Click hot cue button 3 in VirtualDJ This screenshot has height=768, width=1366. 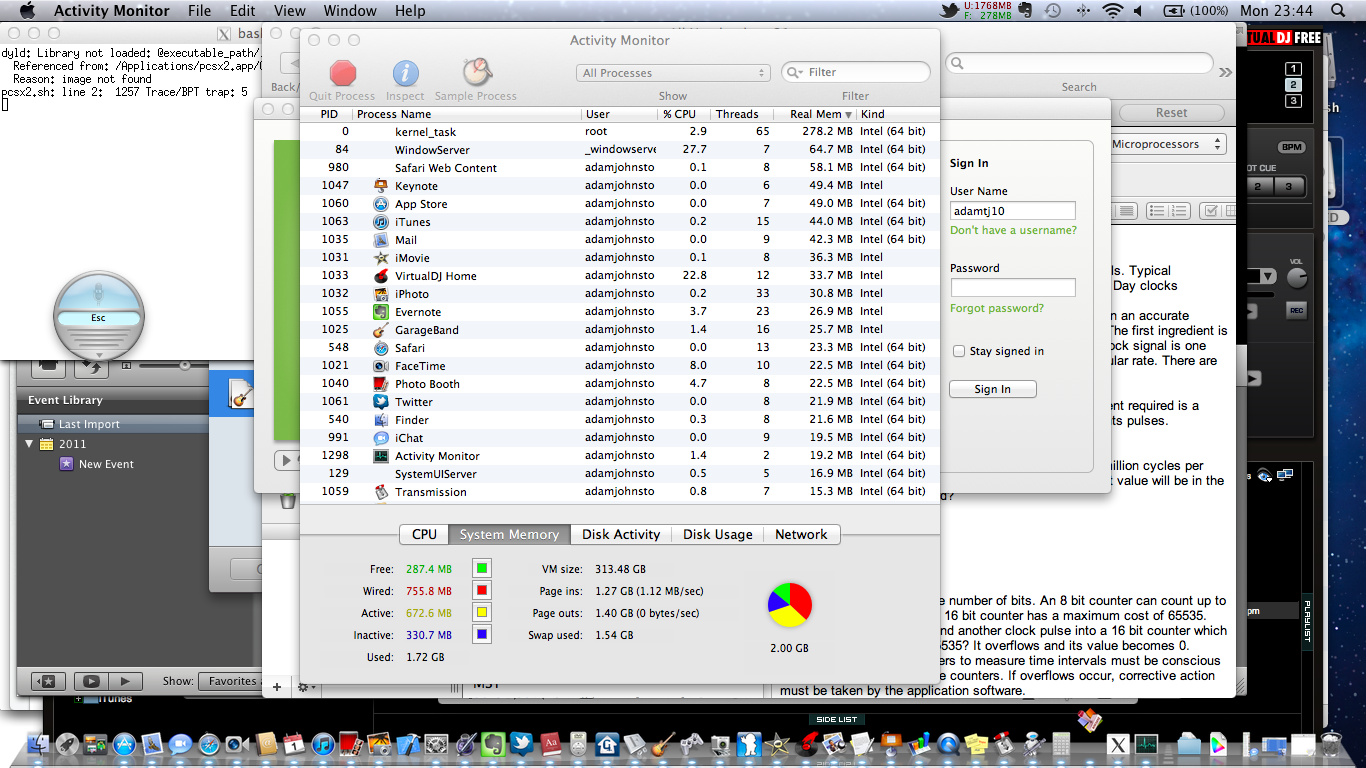coord(1289,187)
